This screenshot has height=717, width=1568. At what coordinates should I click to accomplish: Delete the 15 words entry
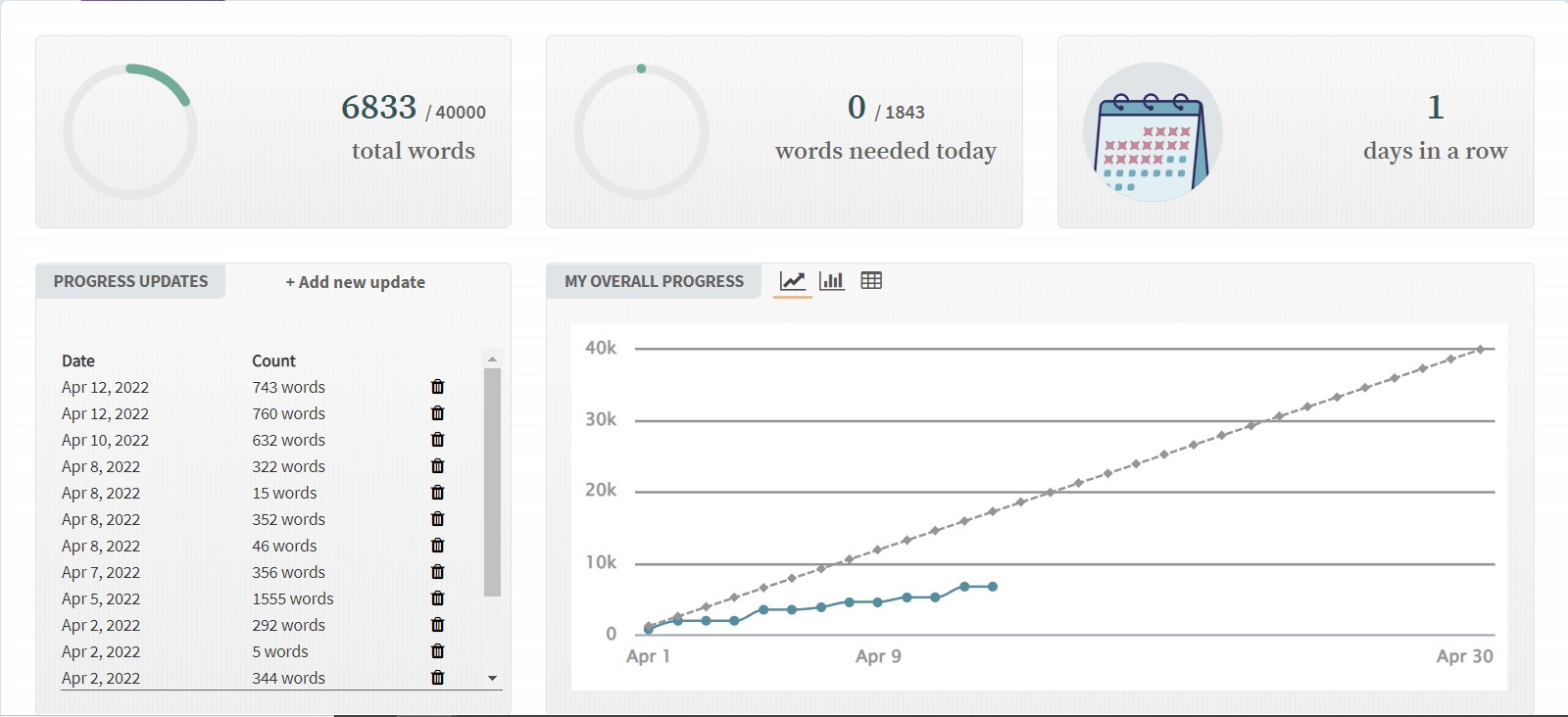[437, 493]
